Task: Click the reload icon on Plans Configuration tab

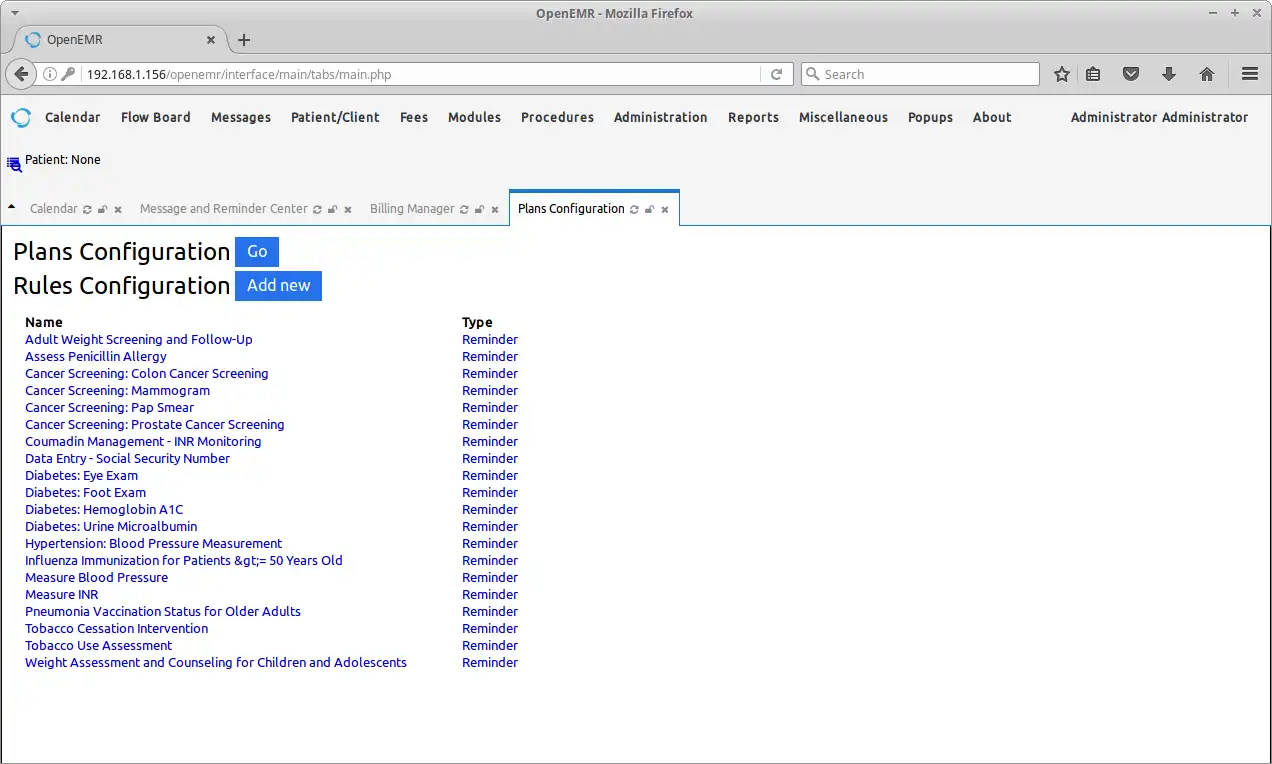Action: tap(633, 209)
